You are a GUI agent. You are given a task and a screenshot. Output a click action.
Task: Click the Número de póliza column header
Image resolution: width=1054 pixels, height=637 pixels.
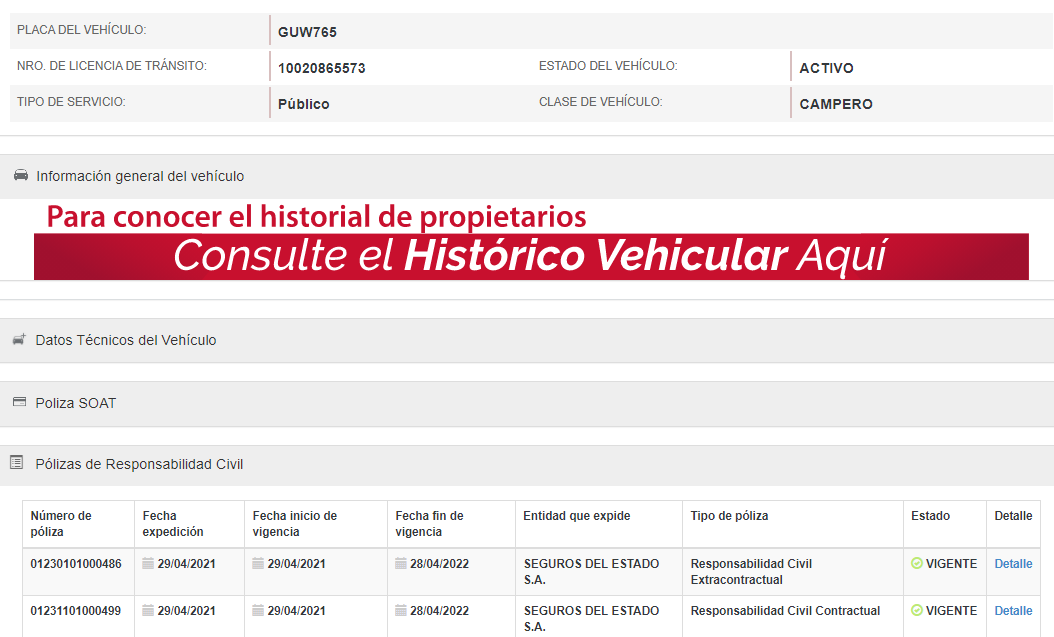pos(61,524)
